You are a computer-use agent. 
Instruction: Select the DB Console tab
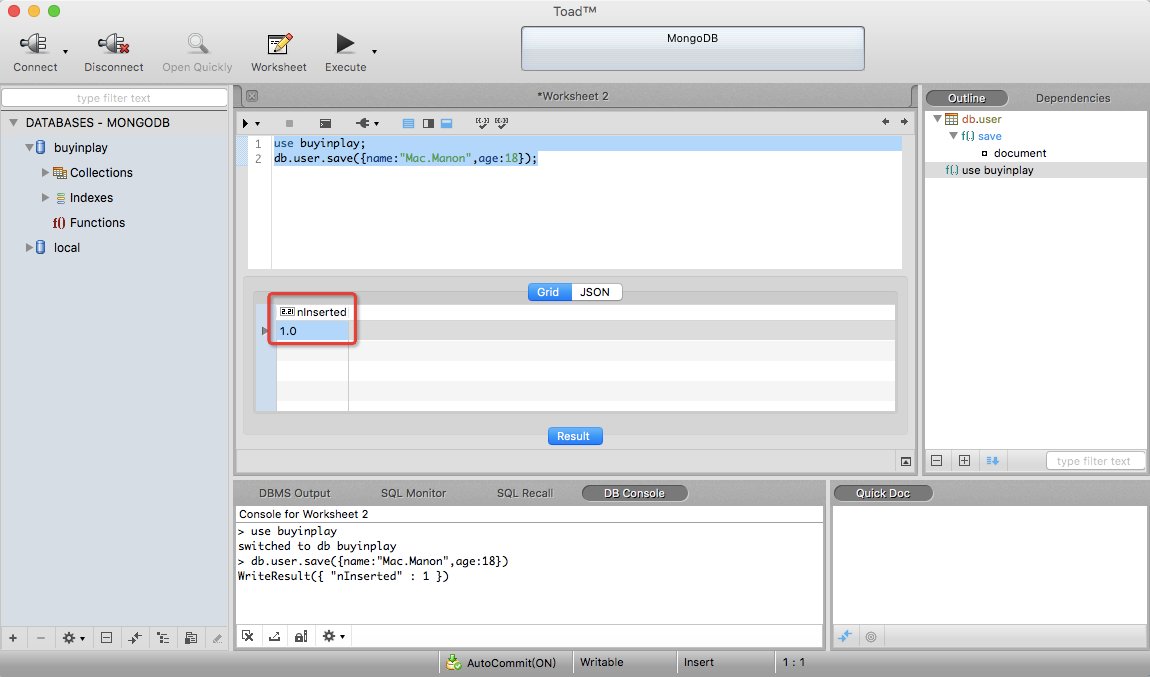click(634, 494)
